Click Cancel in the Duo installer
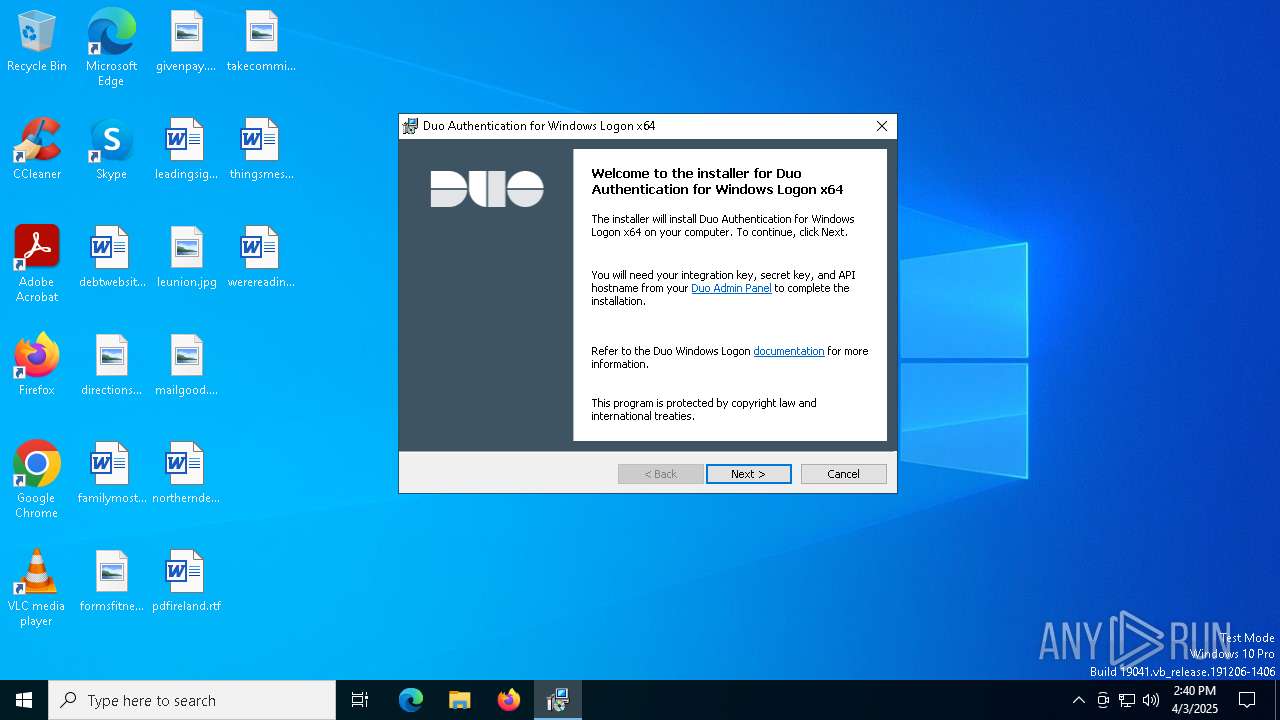The width and height of the screenshot is (1280, 720). [x=843, y=474]
